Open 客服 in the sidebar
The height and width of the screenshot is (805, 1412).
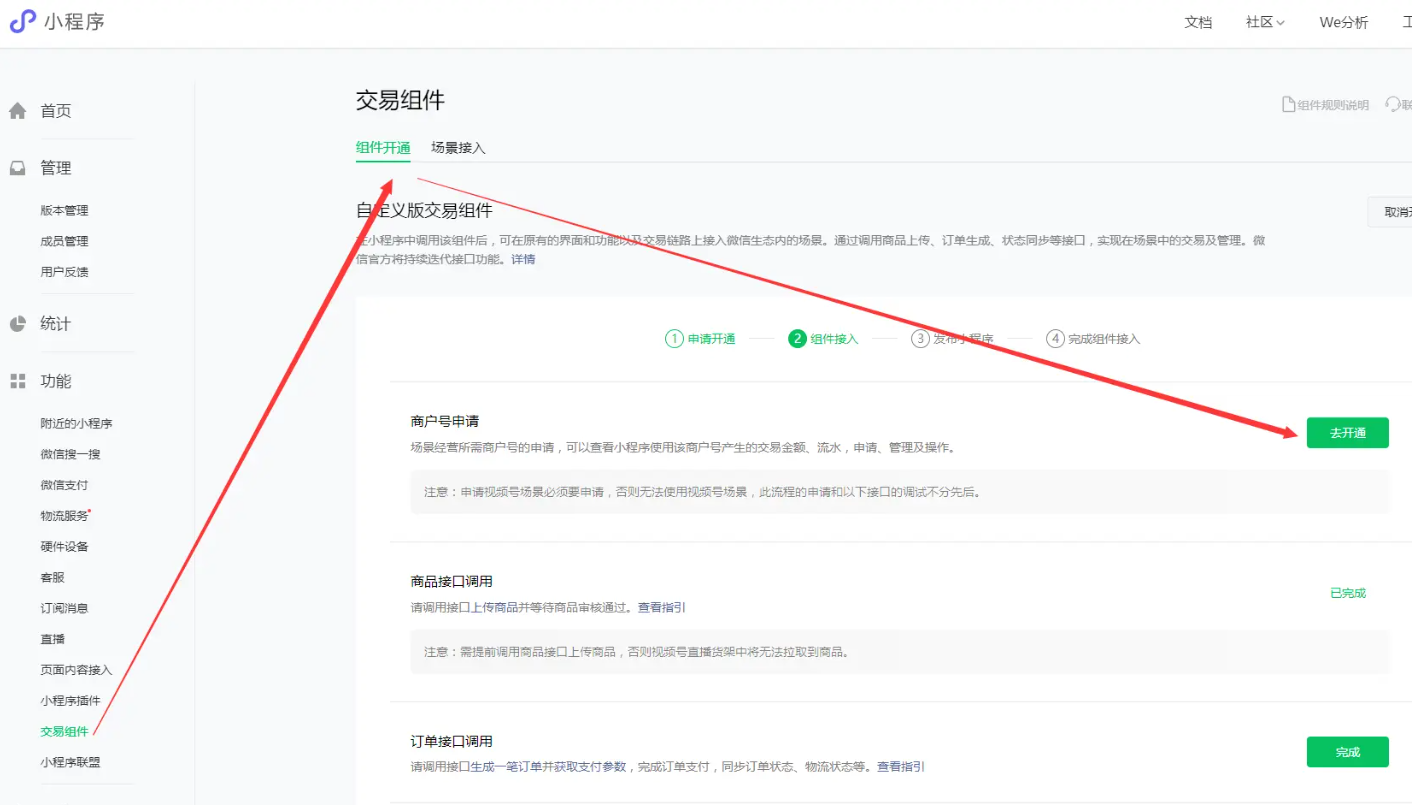click(x=52, y=578)
